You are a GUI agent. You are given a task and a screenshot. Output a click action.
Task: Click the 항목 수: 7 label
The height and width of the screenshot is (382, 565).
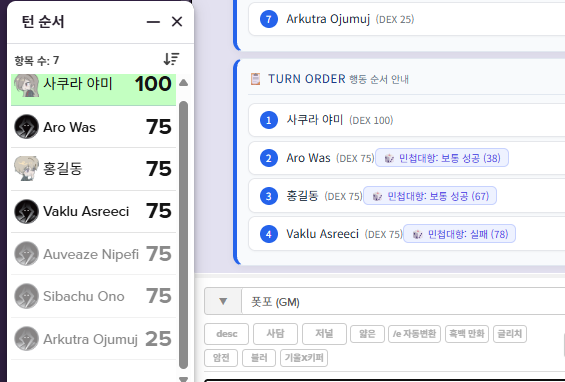pyautogui.click(x=37, y=60)
